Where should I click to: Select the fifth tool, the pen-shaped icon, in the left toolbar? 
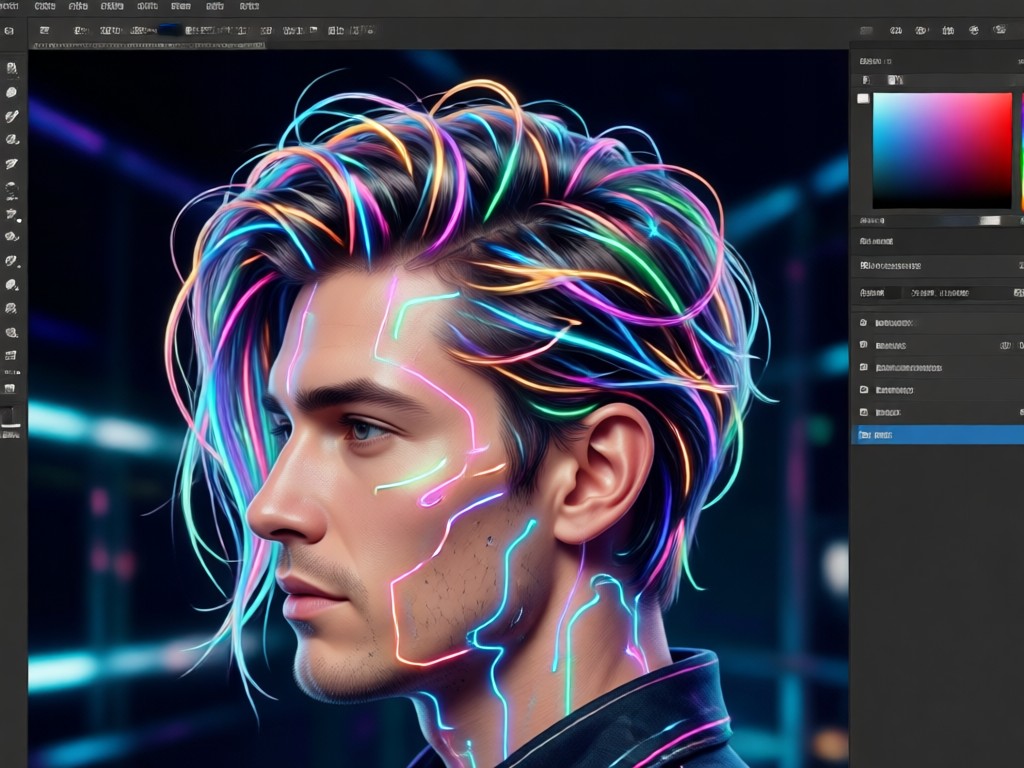click(x=11, y=164)
